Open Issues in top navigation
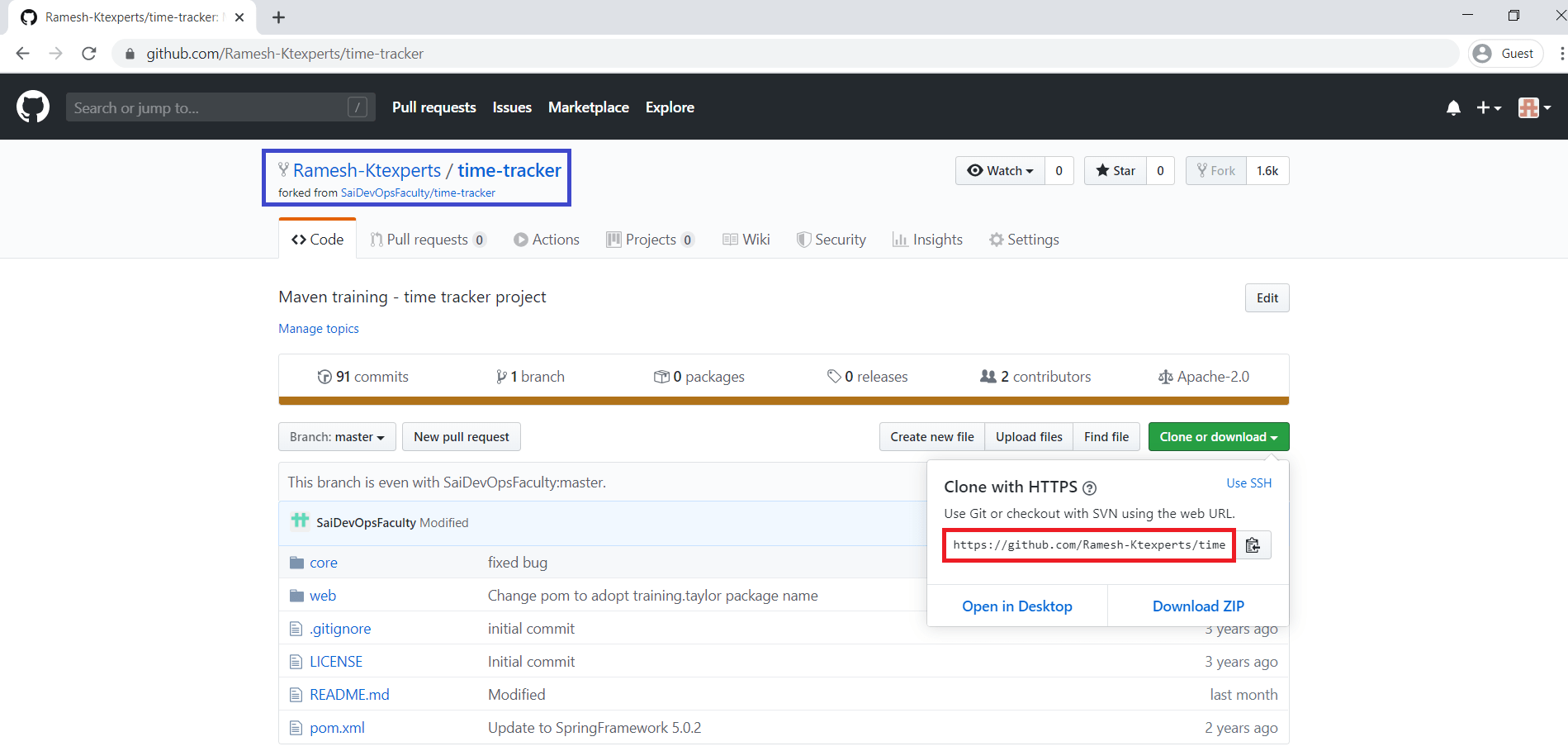 pyautogui.click(x=512, y=107)
